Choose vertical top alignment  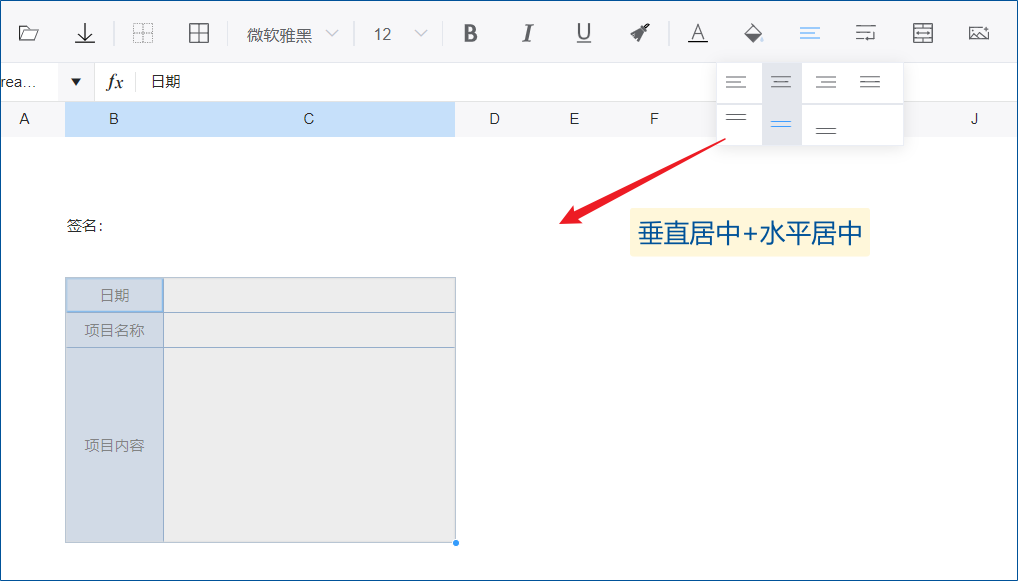[x=736, y=118]
